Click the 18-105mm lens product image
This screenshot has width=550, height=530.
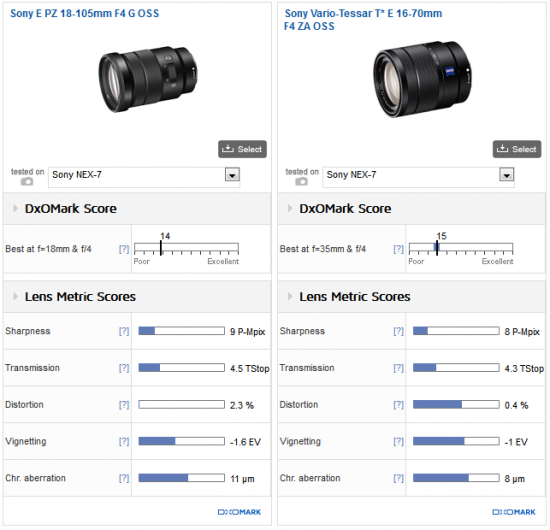tap(148, 79)
